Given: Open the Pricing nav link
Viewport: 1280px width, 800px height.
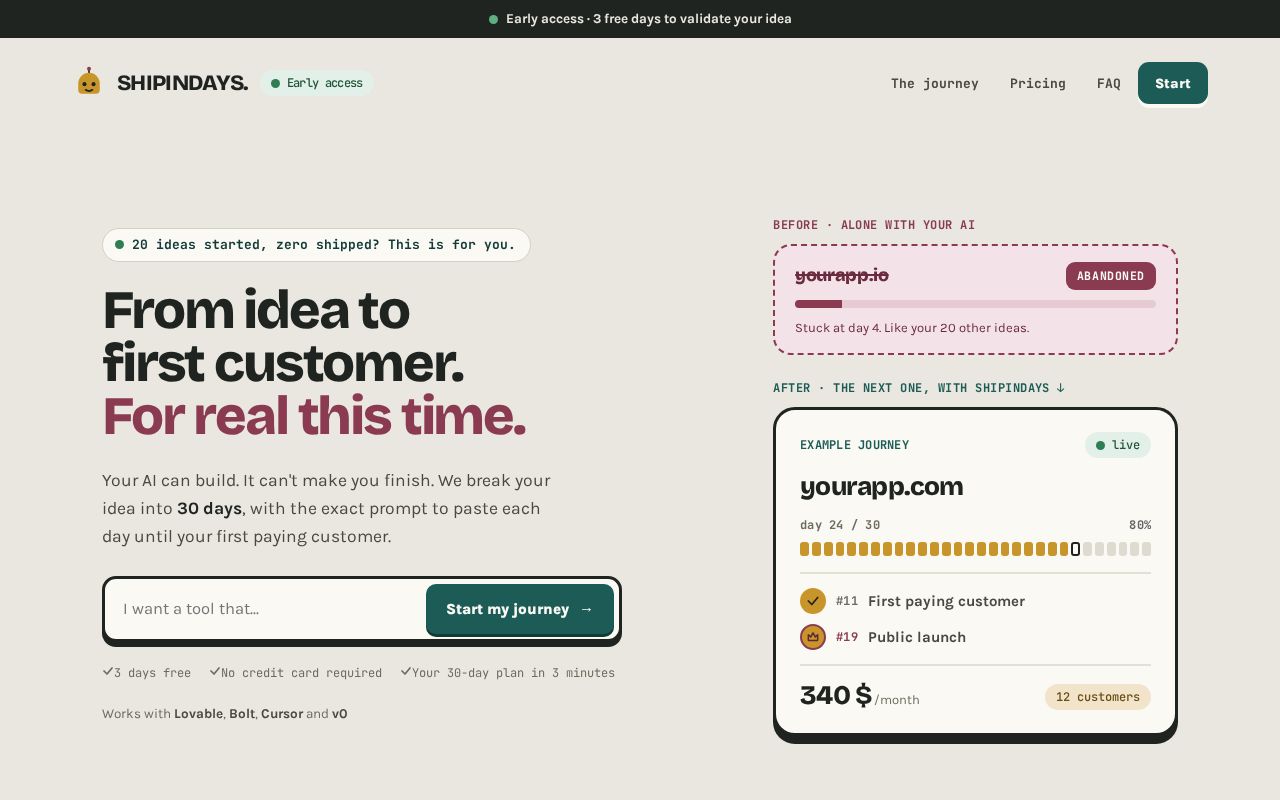Looking at the screenshot, I should tap(1038, 83).
